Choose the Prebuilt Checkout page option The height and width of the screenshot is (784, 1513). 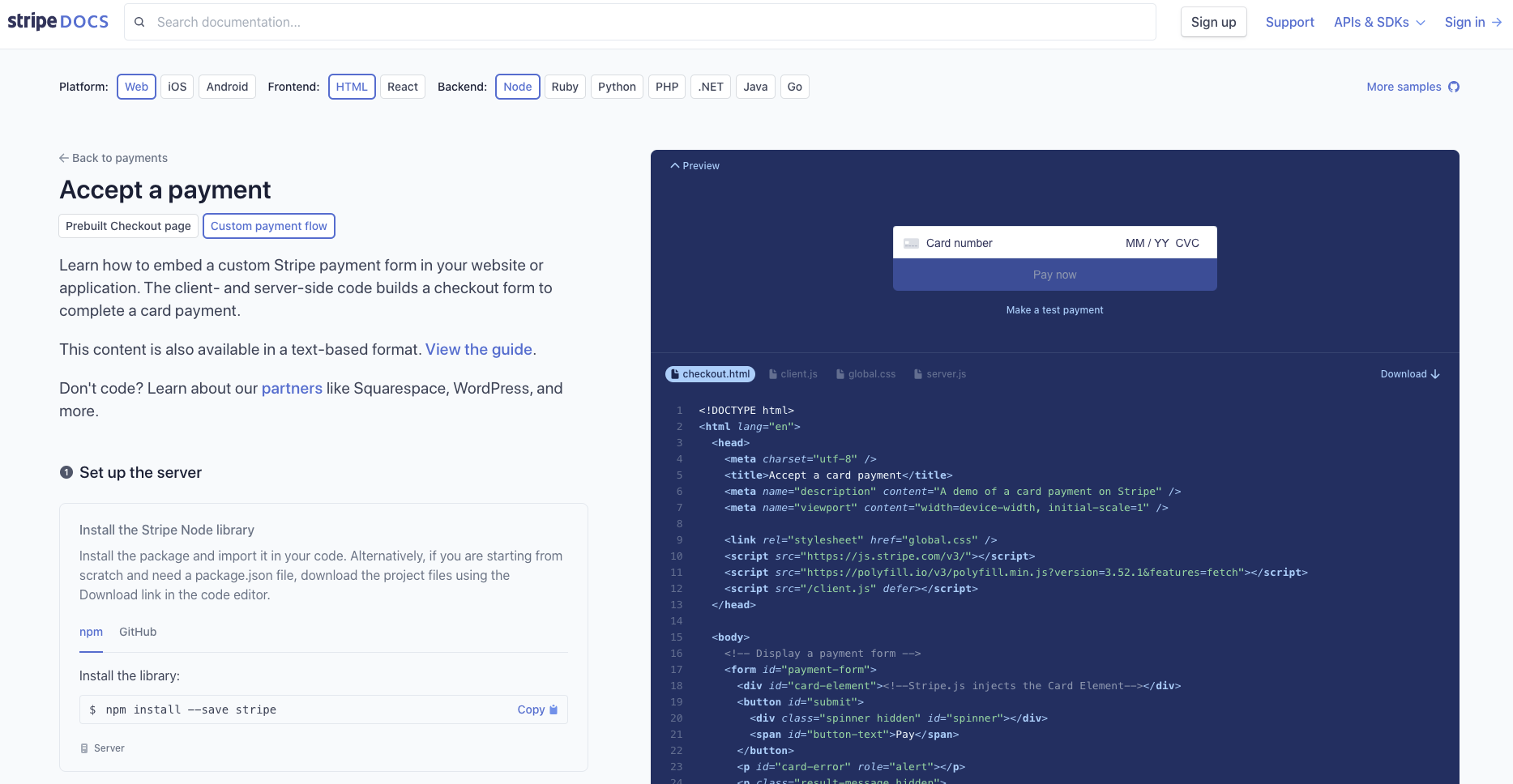click(x=128, y=226)
